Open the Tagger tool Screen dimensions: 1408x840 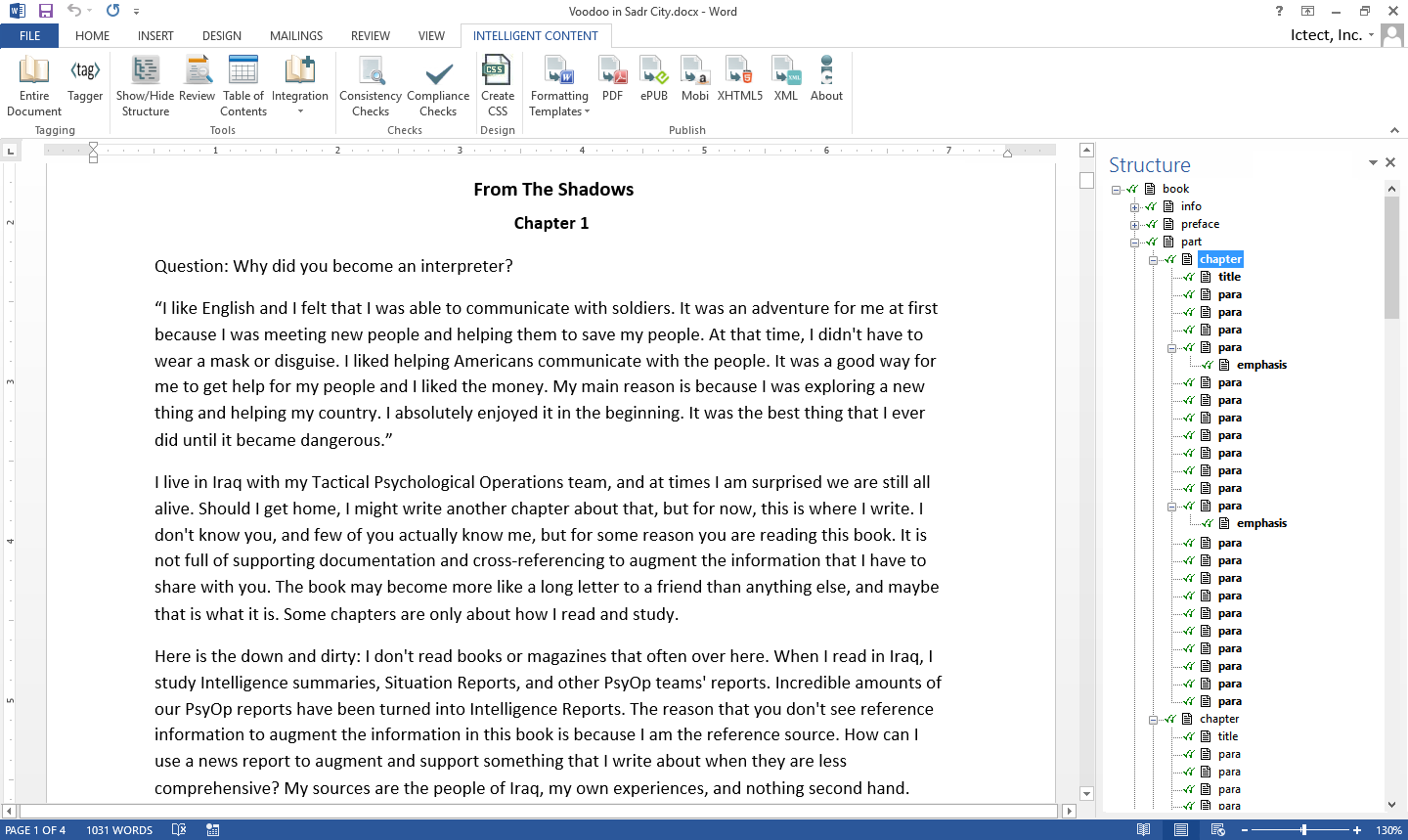tap(85, 80)
